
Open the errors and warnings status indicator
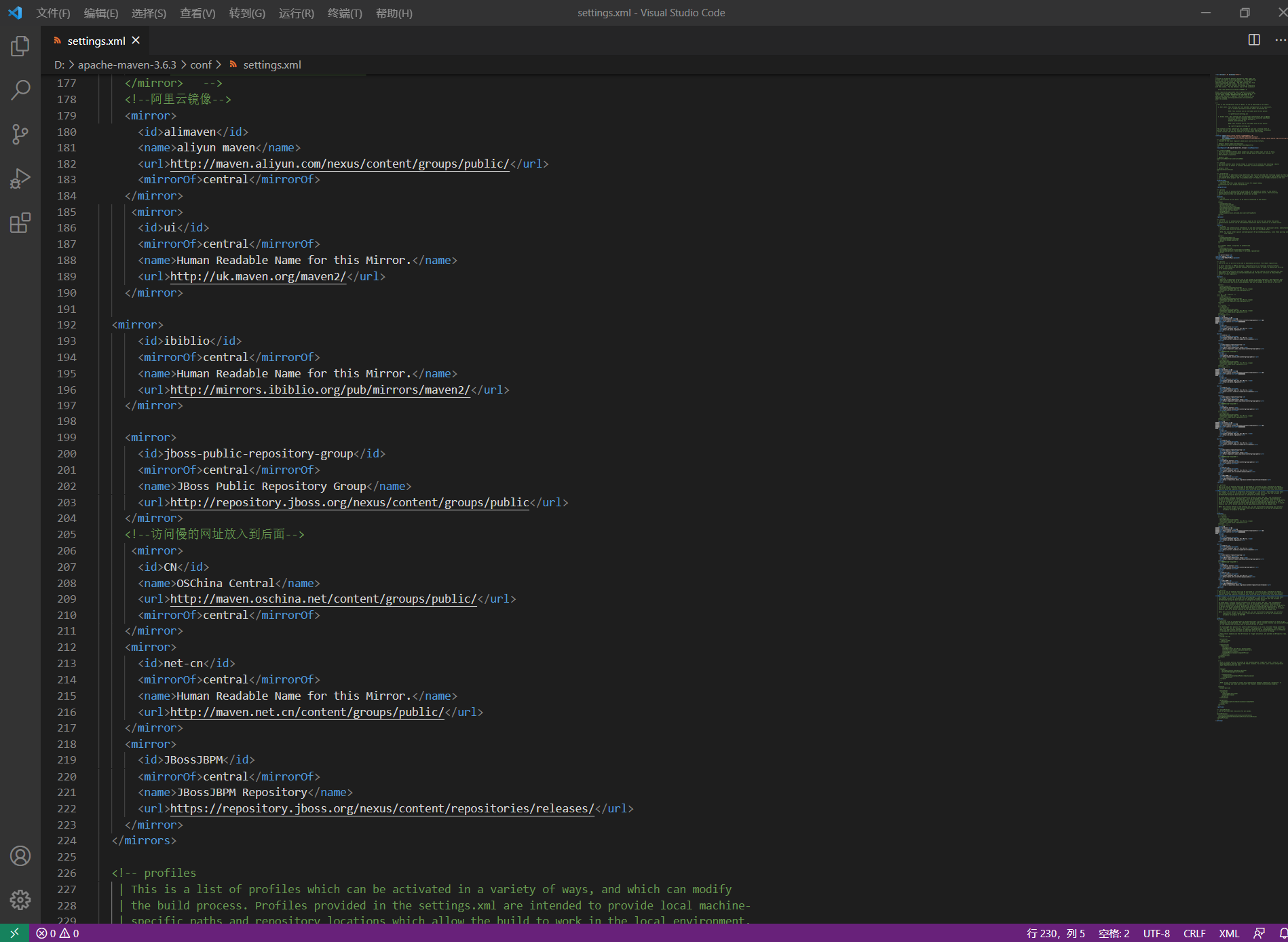click(58, 933)
